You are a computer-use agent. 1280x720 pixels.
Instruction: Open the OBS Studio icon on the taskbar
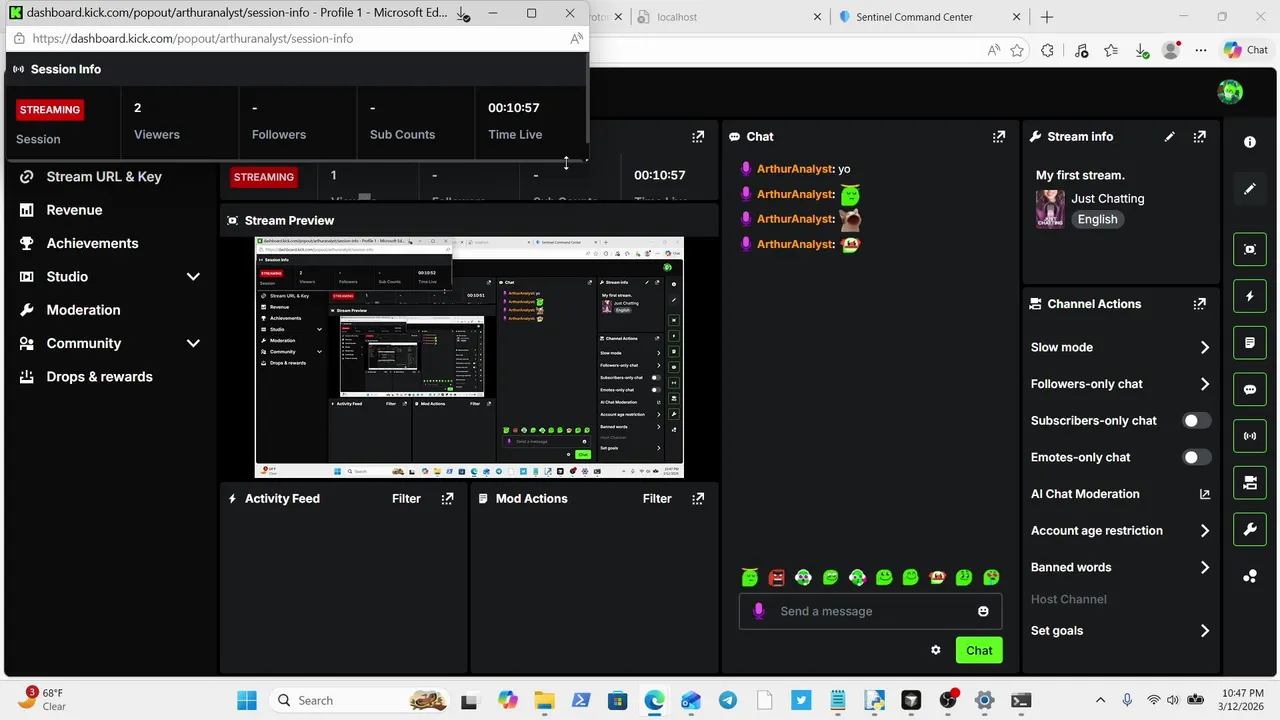click(948, 700)
